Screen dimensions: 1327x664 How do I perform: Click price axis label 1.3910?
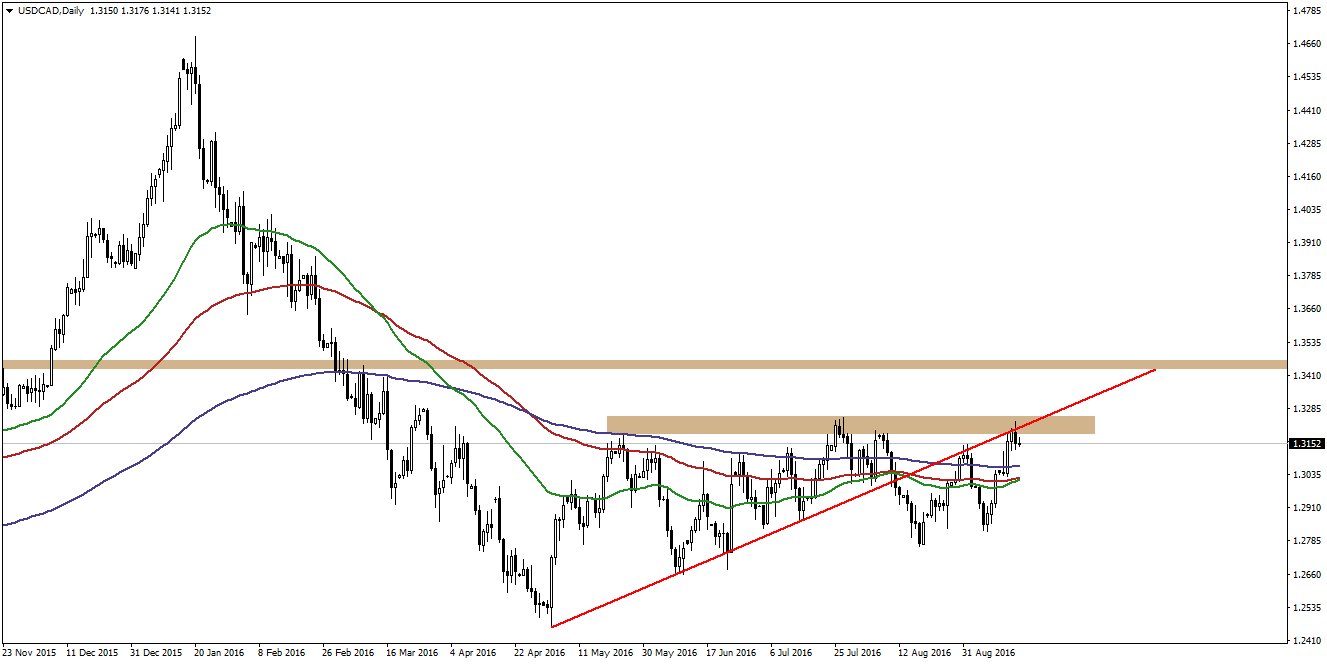[1308, 243]
